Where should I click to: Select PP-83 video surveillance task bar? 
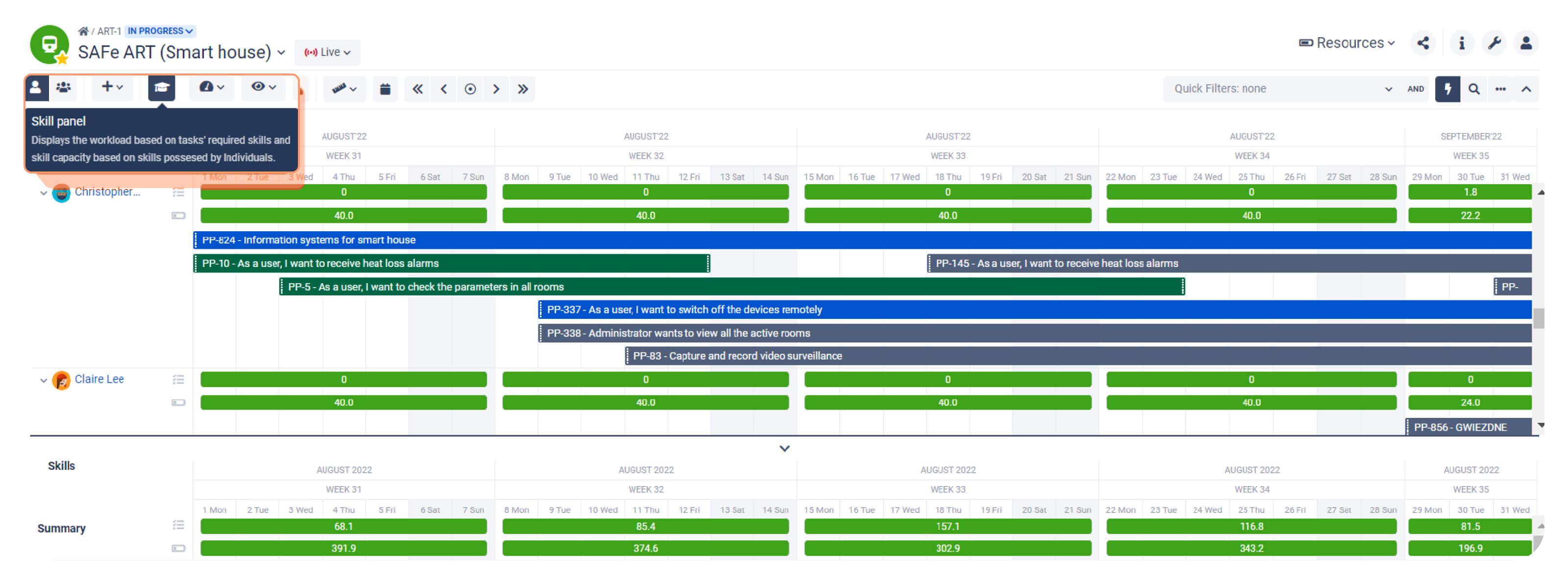1078,357
